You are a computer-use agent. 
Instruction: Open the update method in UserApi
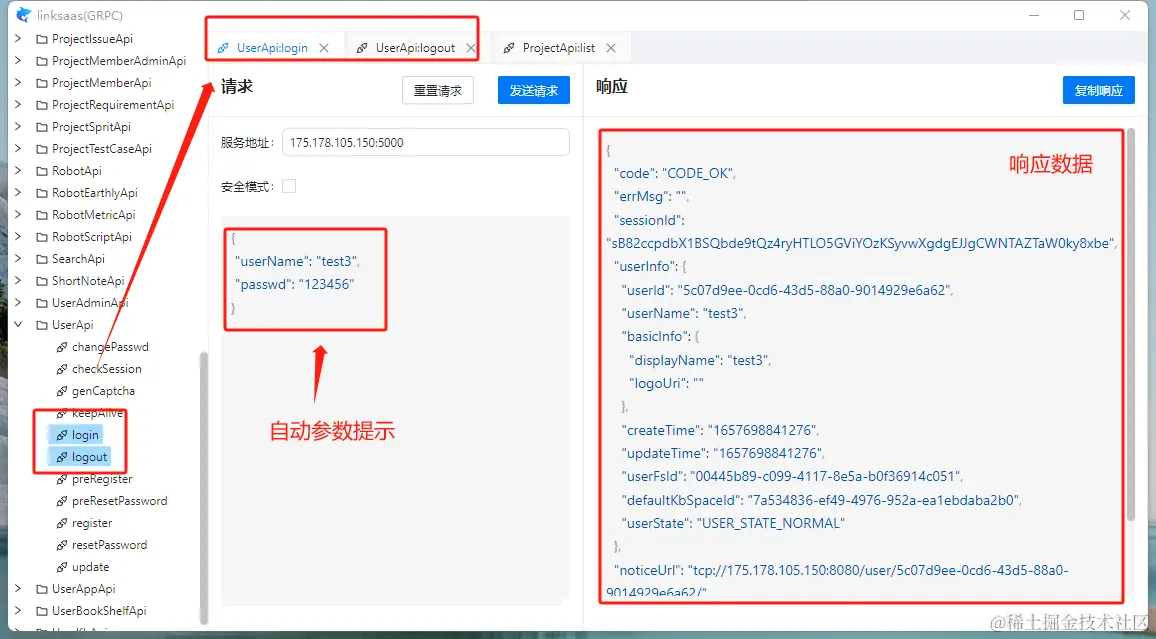pos(90,568)
